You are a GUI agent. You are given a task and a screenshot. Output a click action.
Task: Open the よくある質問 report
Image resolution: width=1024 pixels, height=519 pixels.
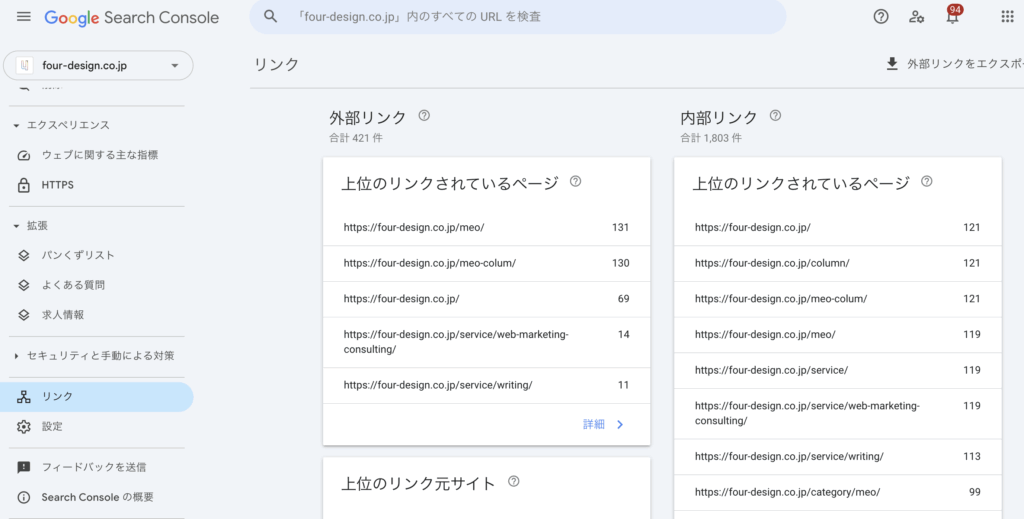[97, 285]
